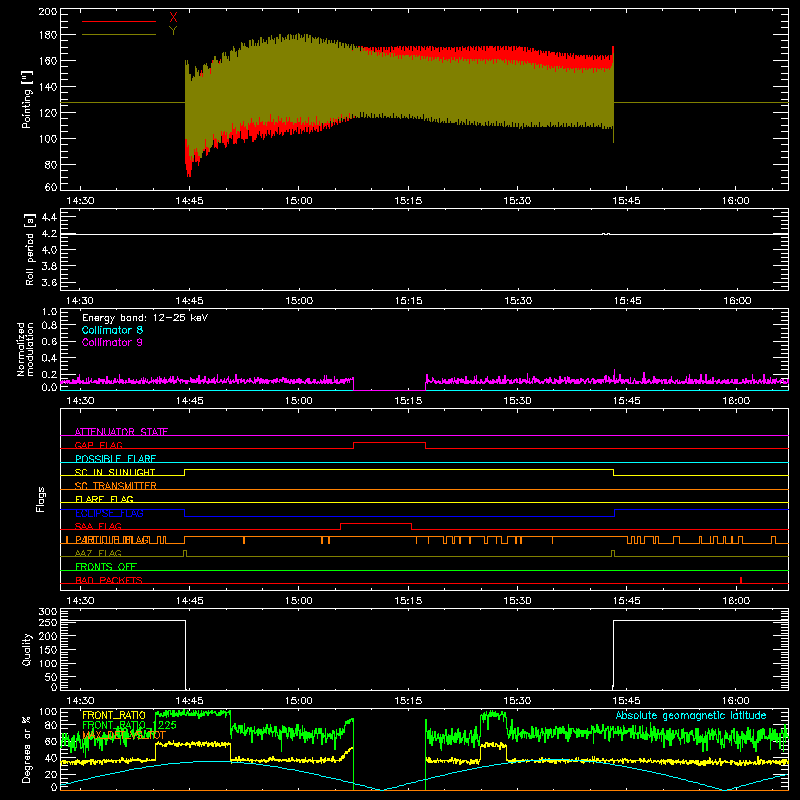Click the raised GAP_FLAG segment

tap(389, 442)
